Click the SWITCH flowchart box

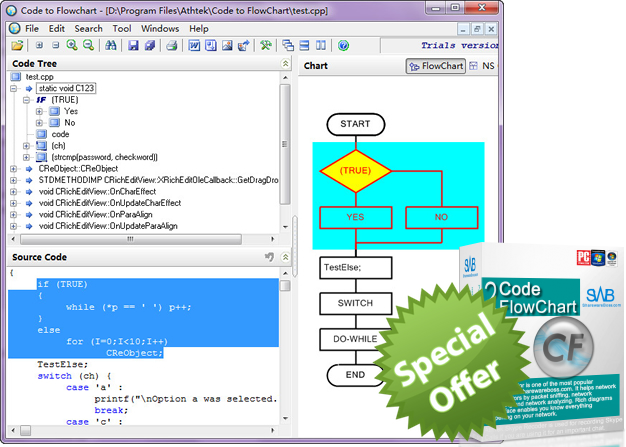click(355, 303)
